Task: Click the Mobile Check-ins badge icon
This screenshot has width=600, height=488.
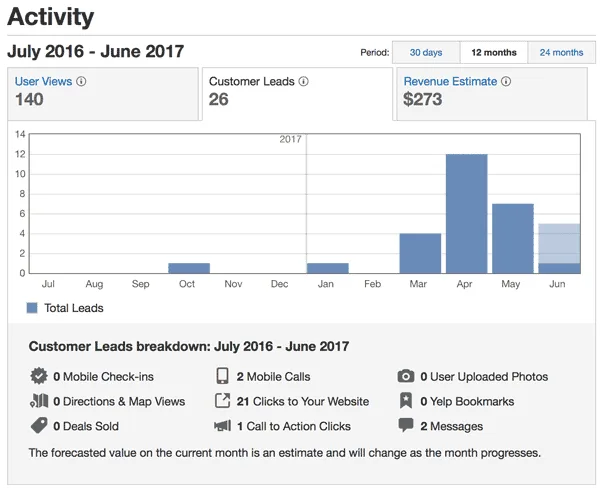Action: point(39,377)
